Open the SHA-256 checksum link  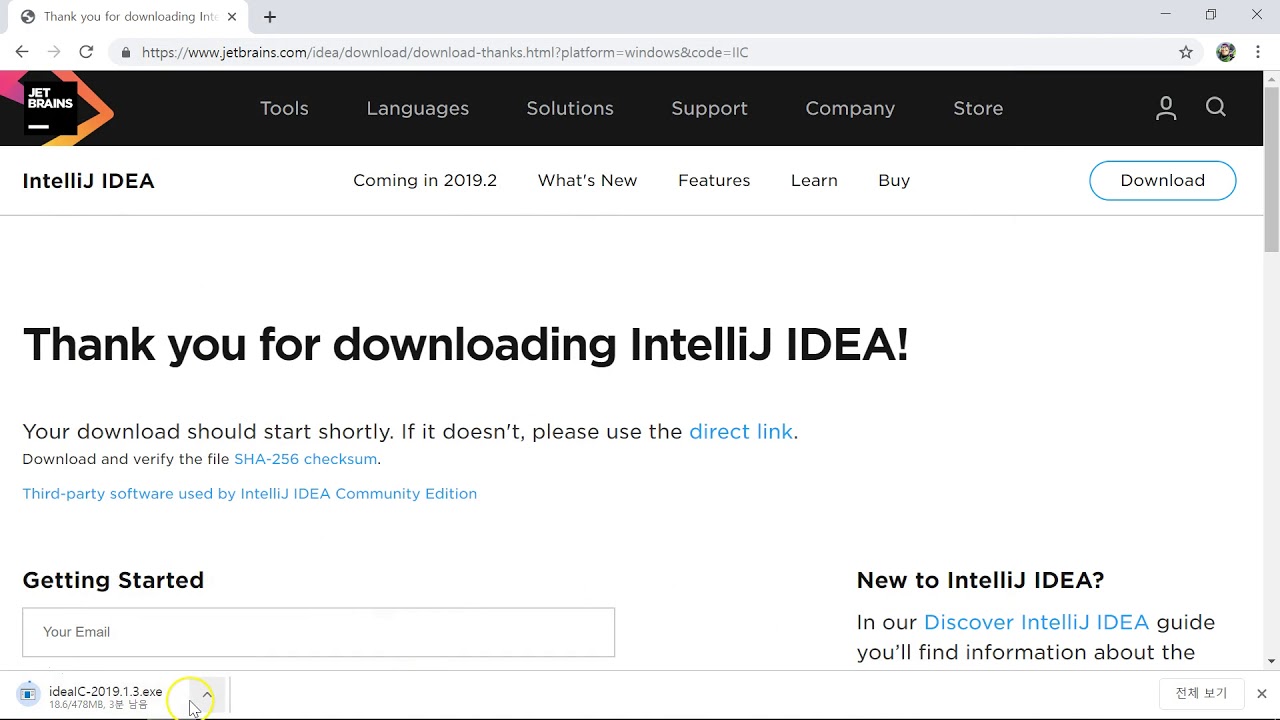[305, 459]
